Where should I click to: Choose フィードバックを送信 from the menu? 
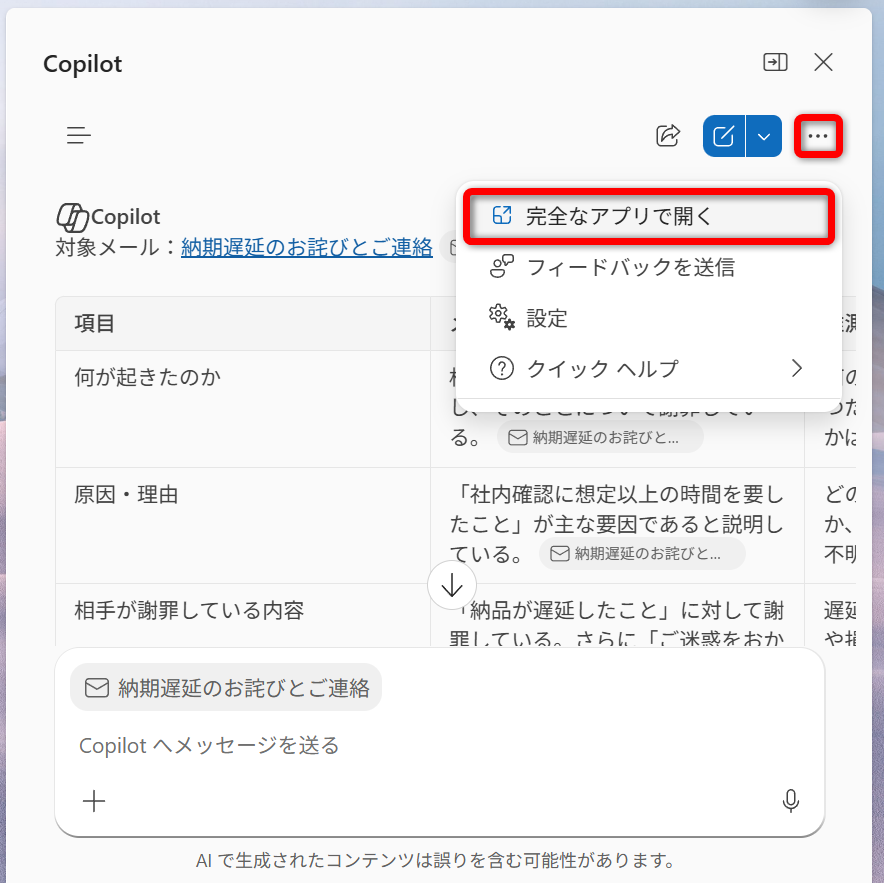[x=649, y=267]
